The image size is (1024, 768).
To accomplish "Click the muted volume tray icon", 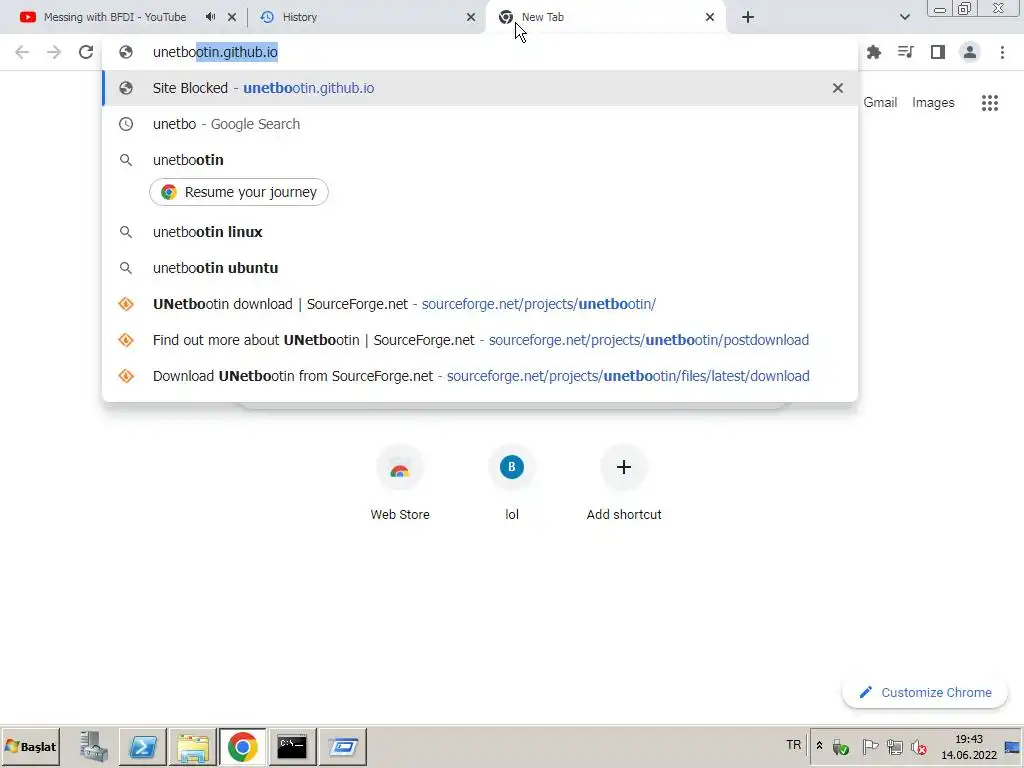I will (919, 746).
